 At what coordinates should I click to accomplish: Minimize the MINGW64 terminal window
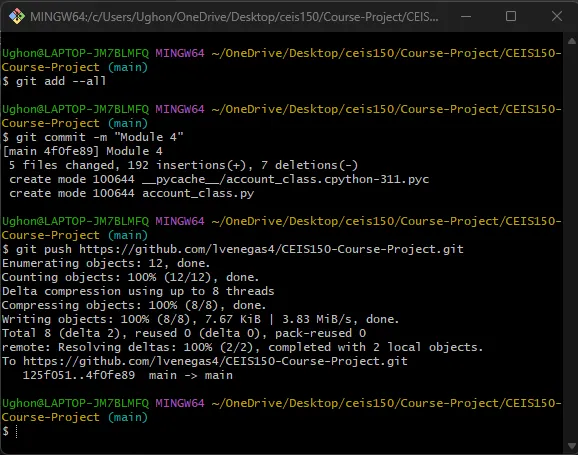466,17
